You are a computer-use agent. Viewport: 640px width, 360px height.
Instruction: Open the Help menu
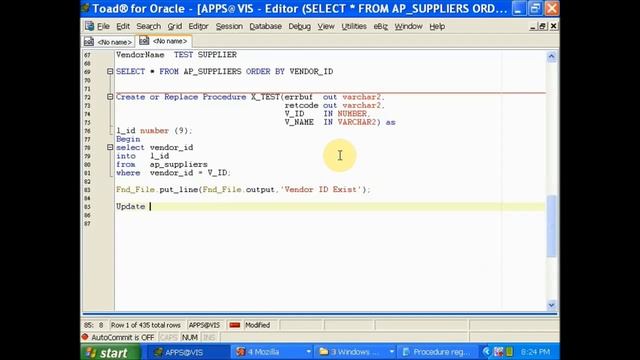tap(437, 26)
